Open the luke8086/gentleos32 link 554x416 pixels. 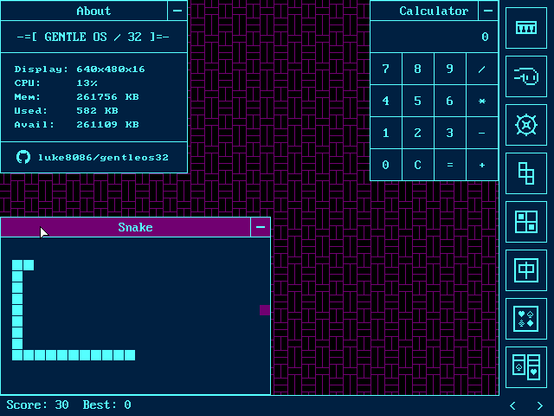tap(103, 157)
